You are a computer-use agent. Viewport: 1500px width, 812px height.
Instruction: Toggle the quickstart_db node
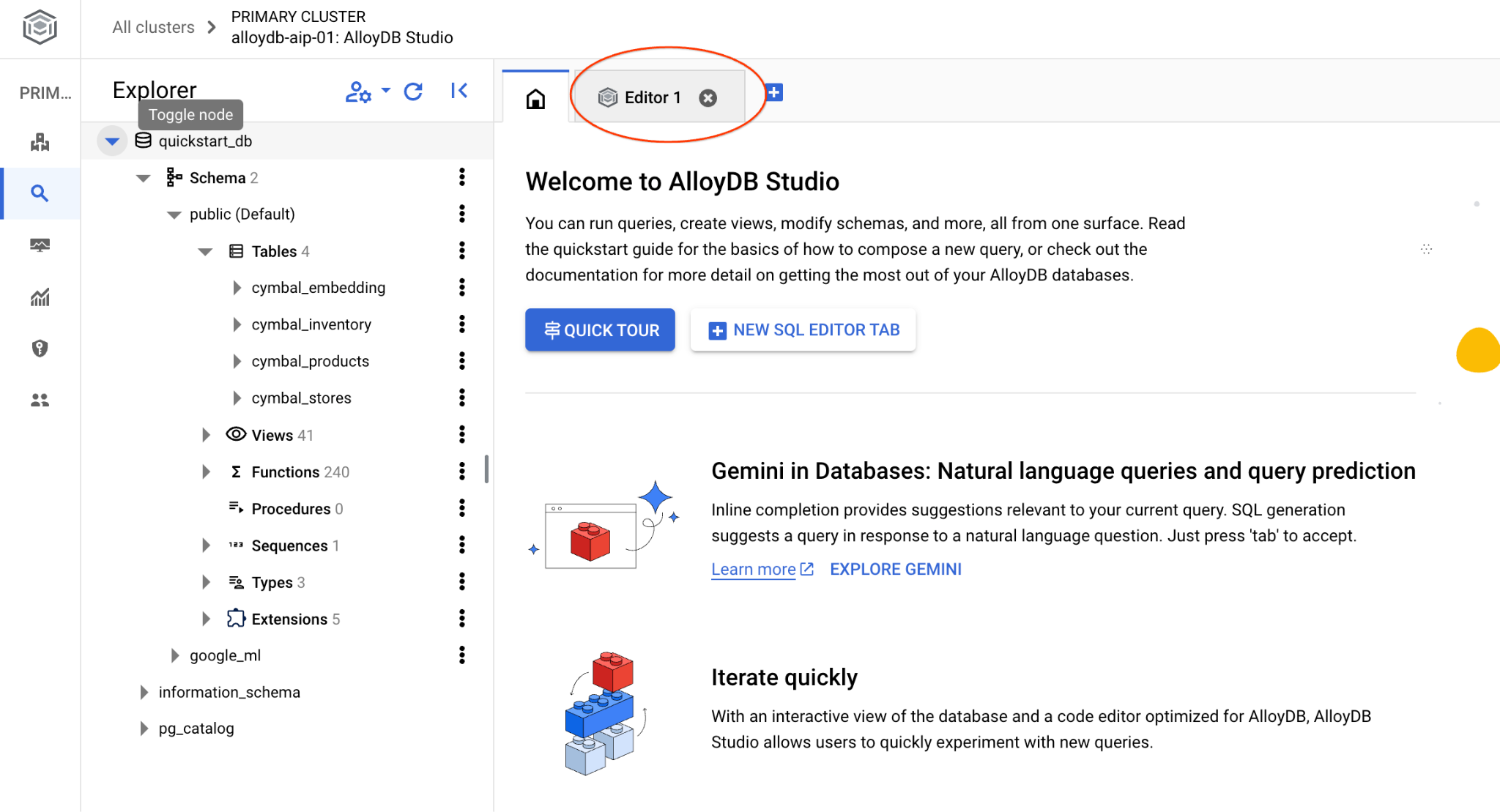click(112, 141)
